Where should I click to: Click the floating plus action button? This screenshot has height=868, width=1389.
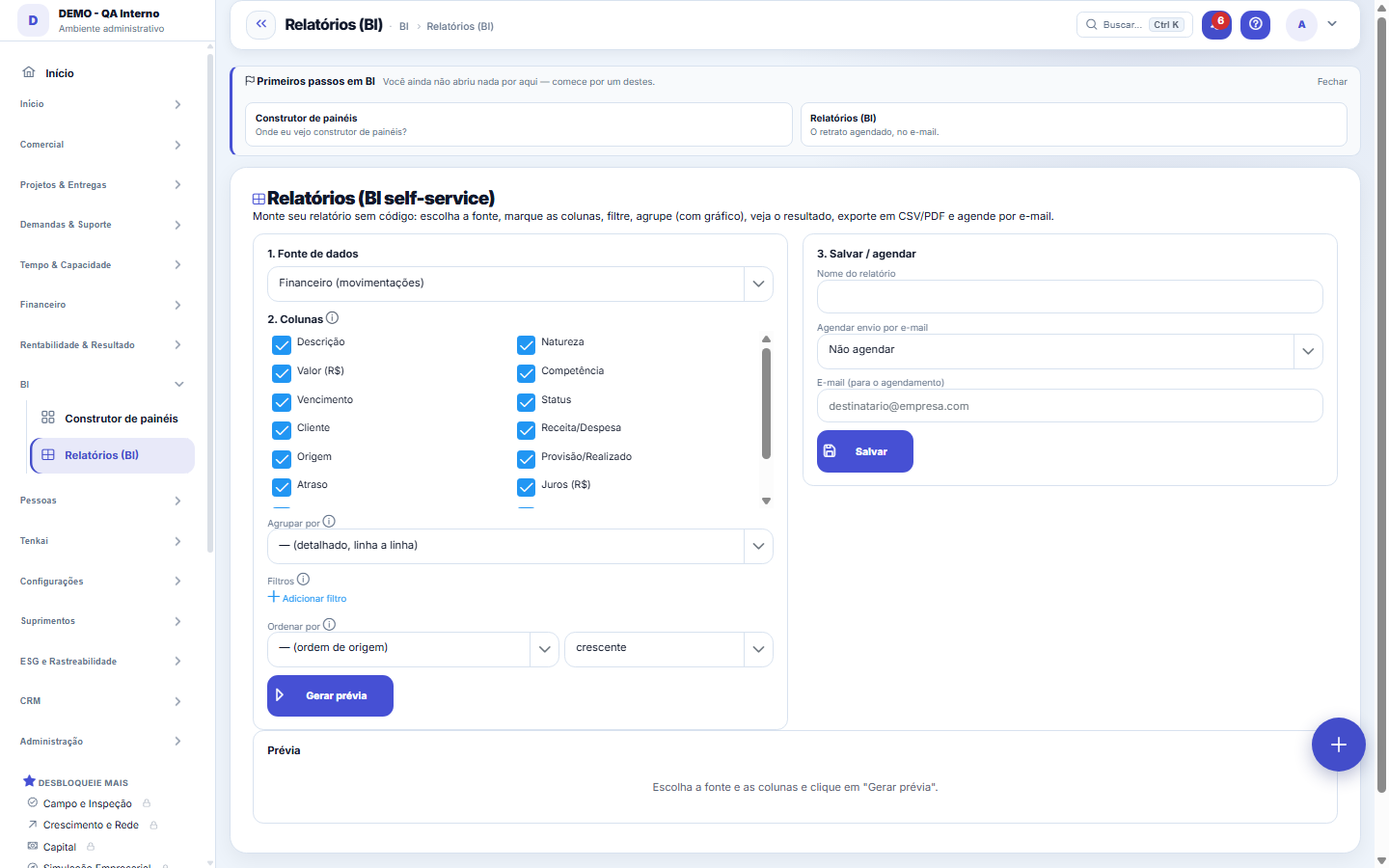(1338, 745)
